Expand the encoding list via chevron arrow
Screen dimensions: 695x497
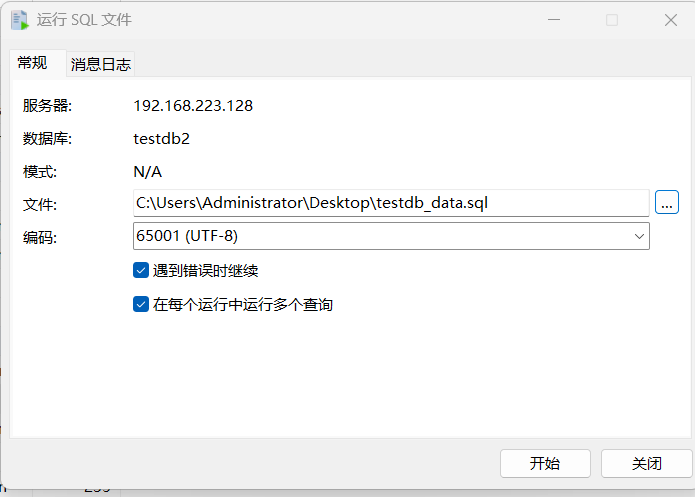point(639,236)
